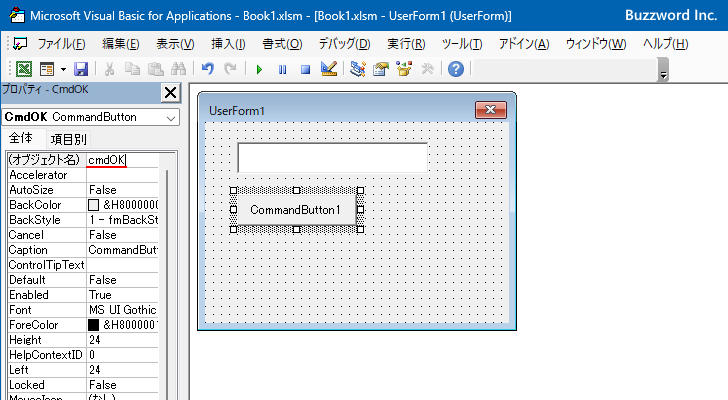
Task: Toggle Design Mode icon in the toolbar
Action: click(x=328, y=69)
